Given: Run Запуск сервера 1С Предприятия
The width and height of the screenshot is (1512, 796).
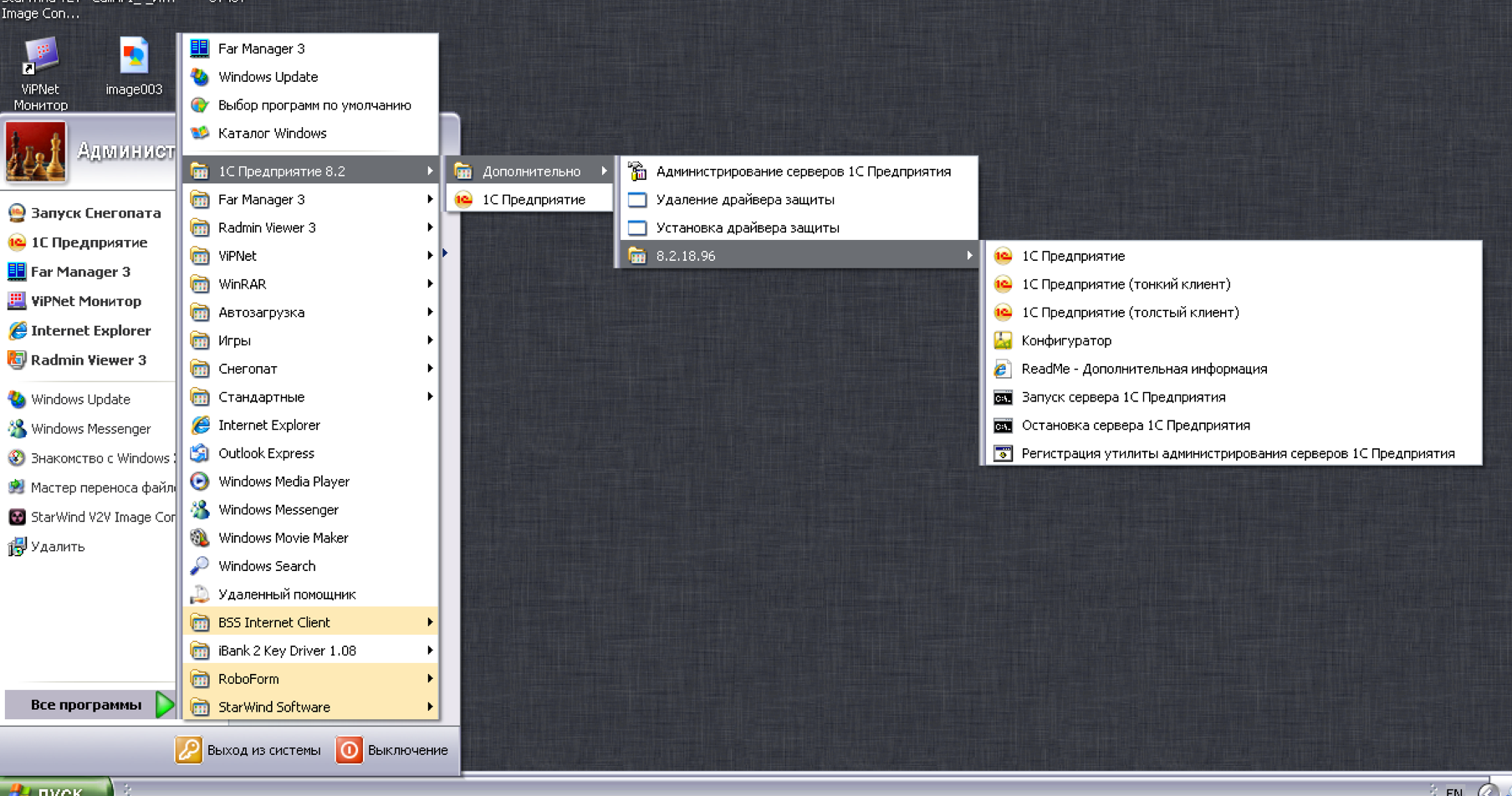Looking at the screenshot, I should coord(1234,397).
